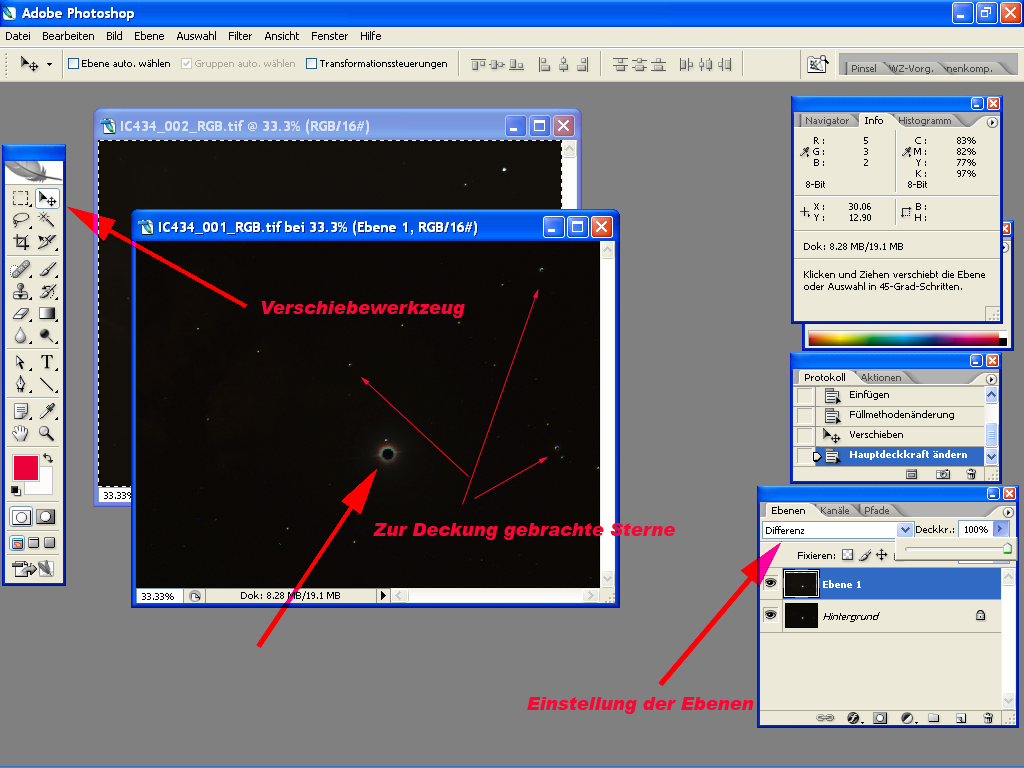
Task: Toggle history brush source box for Einfügen
Action: (x=805, y=395)
